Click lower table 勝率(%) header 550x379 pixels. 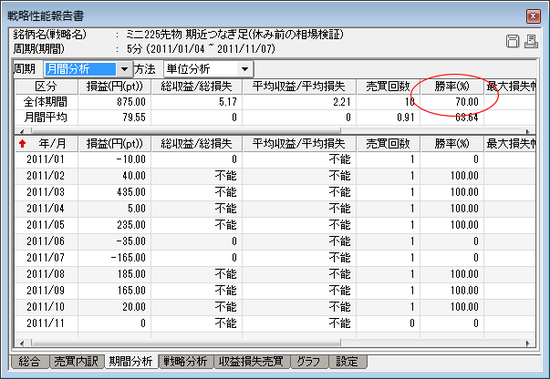pos(452,144)
